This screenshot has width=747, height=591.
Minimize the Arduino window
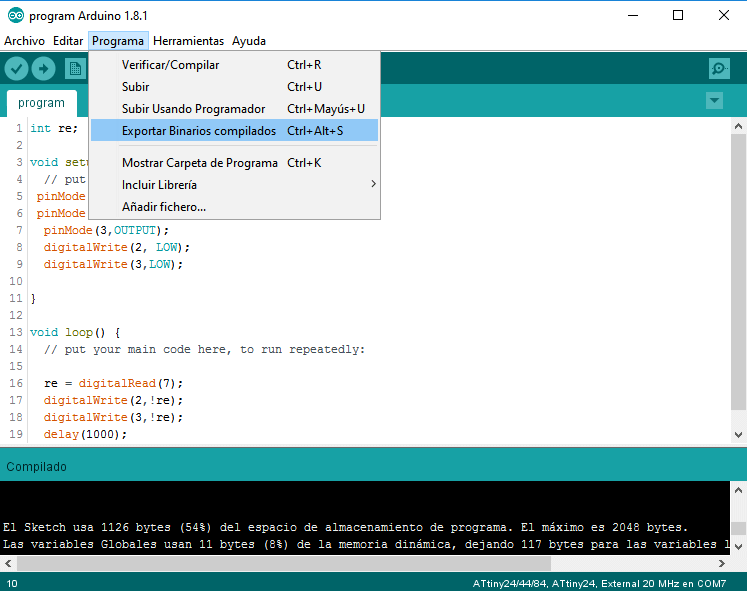[633, 15]
